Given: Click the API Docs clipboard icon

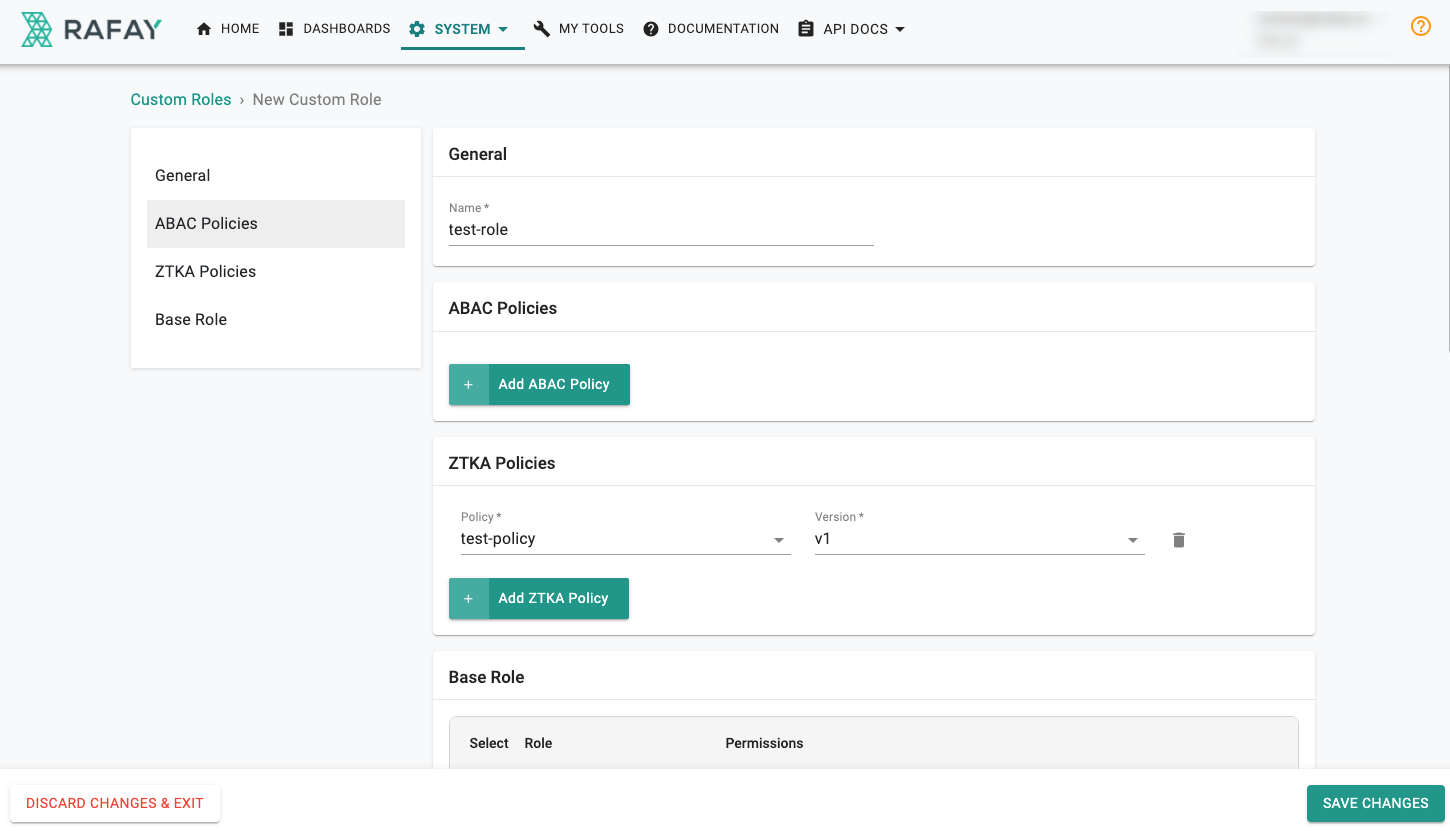Looking at the screenshot, I should (806, 29).
